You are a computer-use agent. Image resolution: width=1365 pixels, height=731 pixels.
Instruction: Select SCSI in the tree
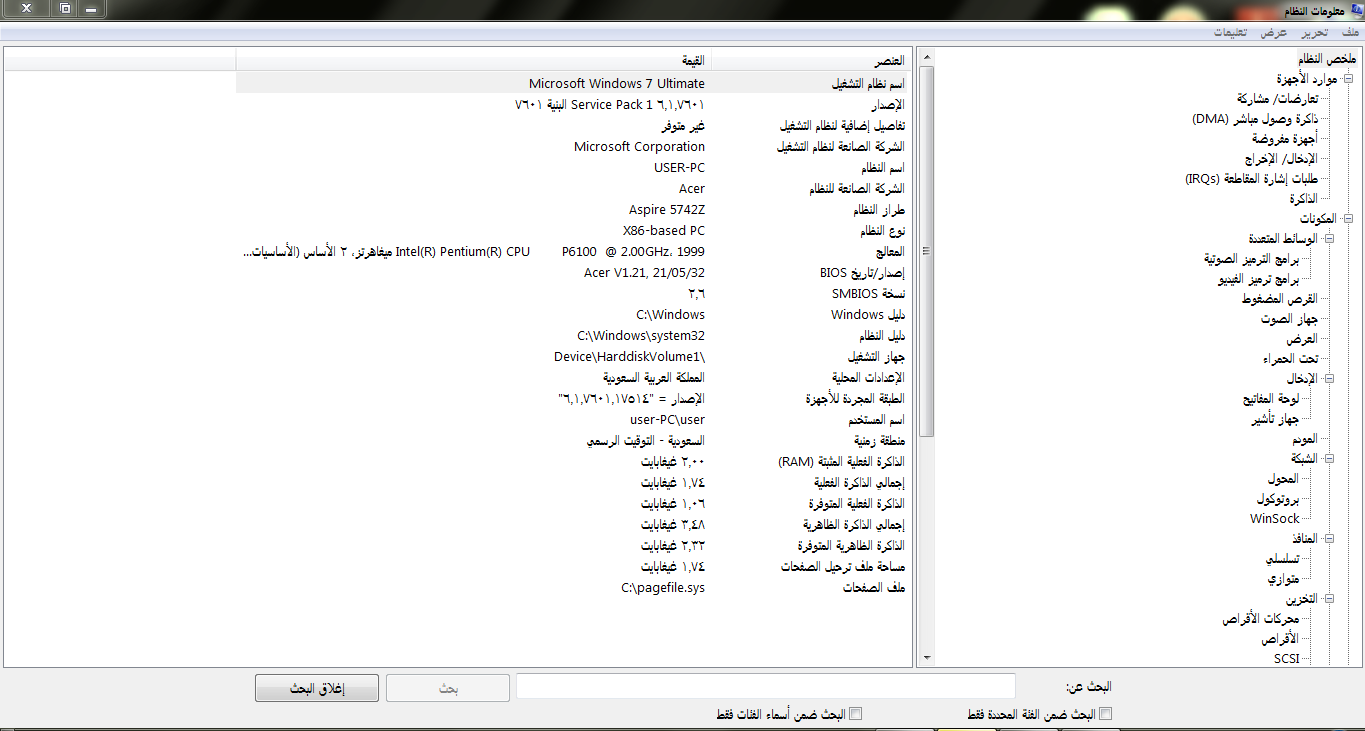pyautogui.click(x=1286, y=659)
